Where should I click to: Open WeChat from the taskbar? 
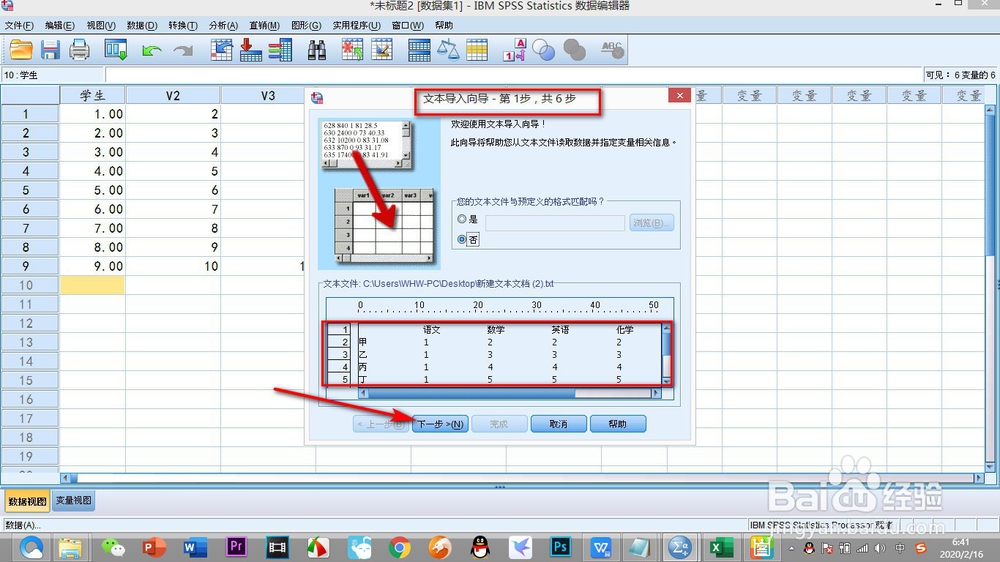(x=114, y=547)
